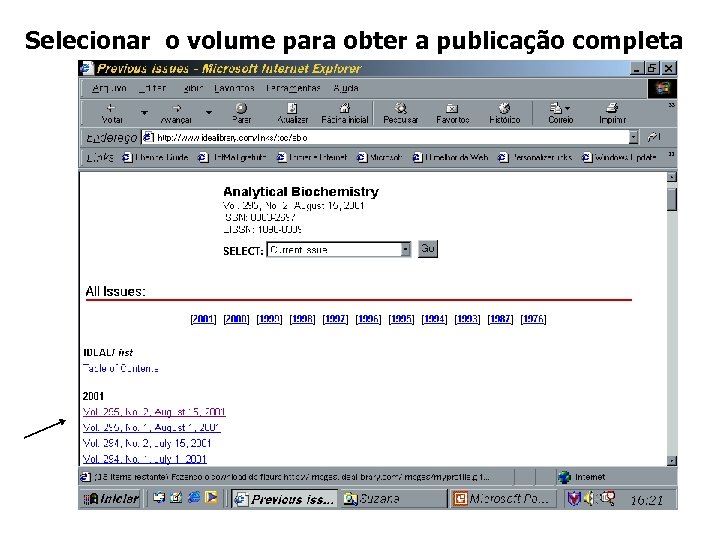Open Pesquisar search toolbar button
The image size is (720, 540).
pos(401,113)
